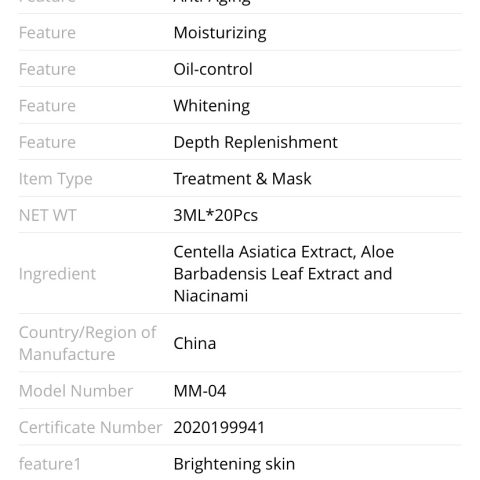
Task: Select the Treatment & Mask item type
Action: (242, 179)
